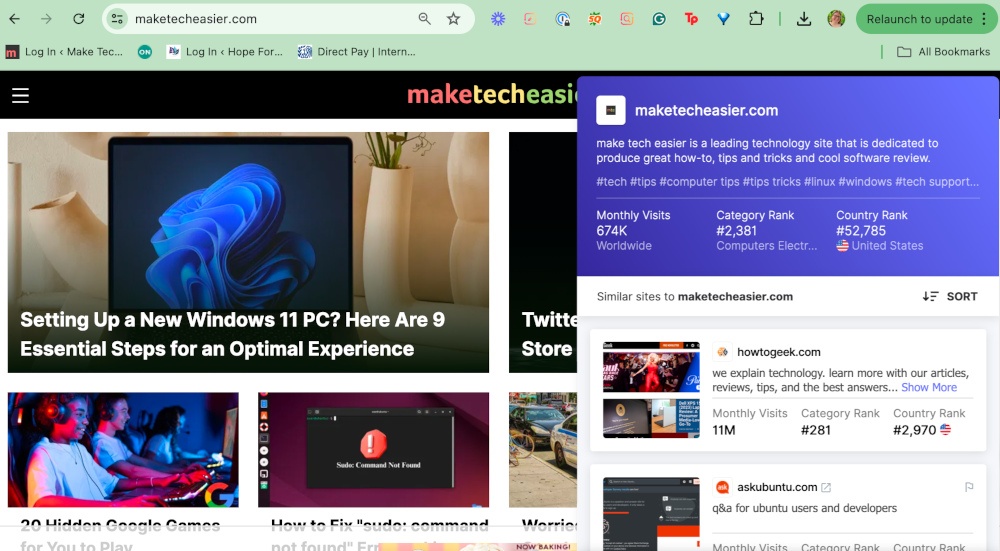The image size is (1000, 551).
Task: Reload the page with the refresh icon
Action: tap(78, 19)
